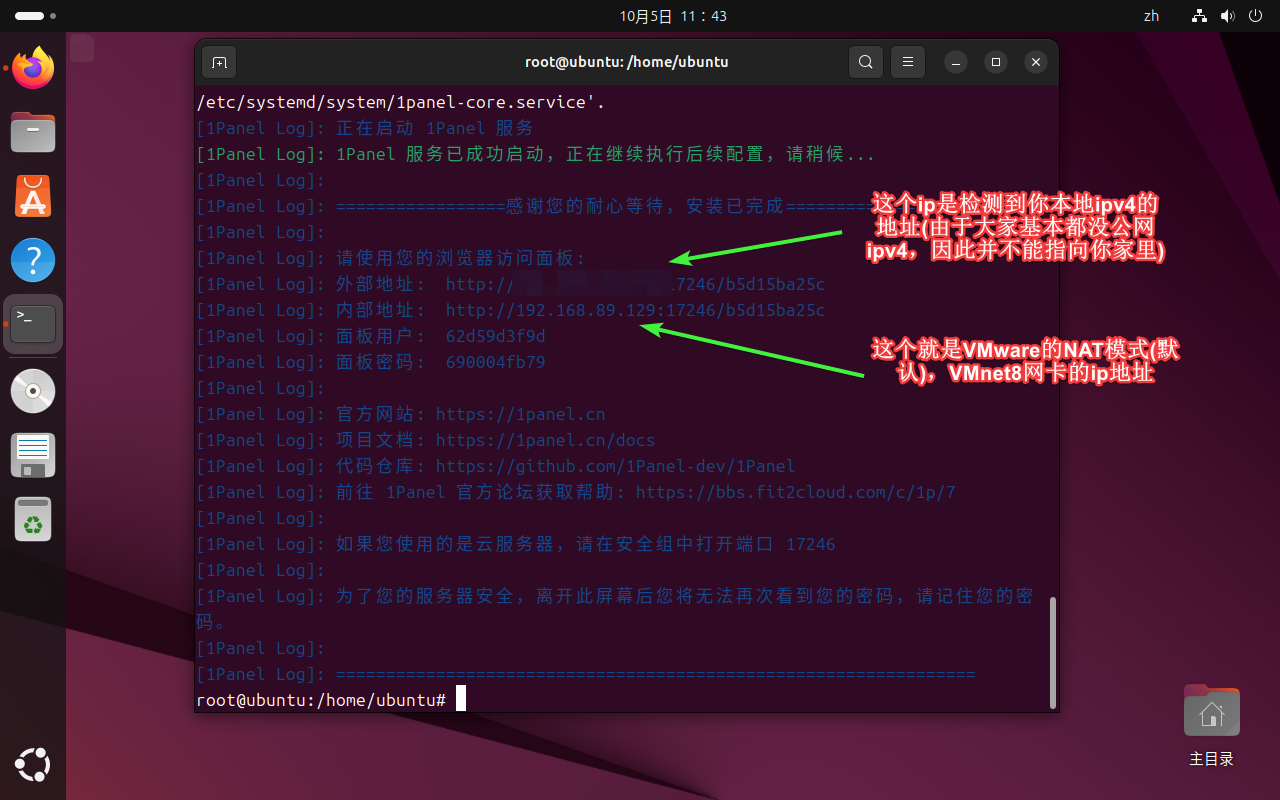Image resolution: width=1280 pixels, height=800 pixels.
Task: Open the calendar from the 10月5日 clock
Action: click(x=673, y=16)
